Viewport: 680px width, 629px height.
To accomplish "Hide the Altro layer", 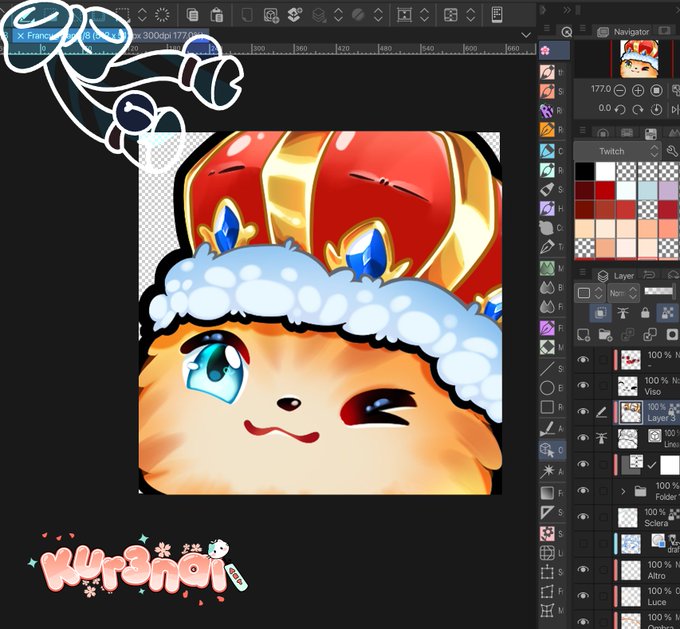I will coord(583,569).
